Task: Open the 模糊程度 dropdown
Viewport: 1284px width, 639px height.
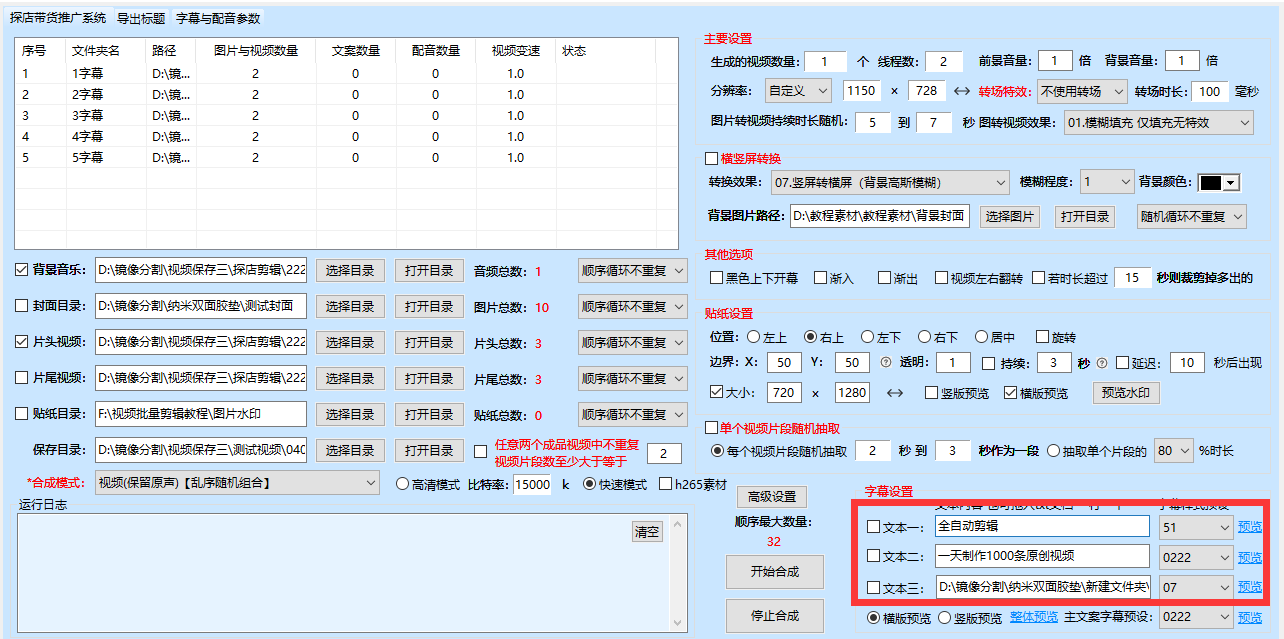Action: click(x=1107, y=182)
